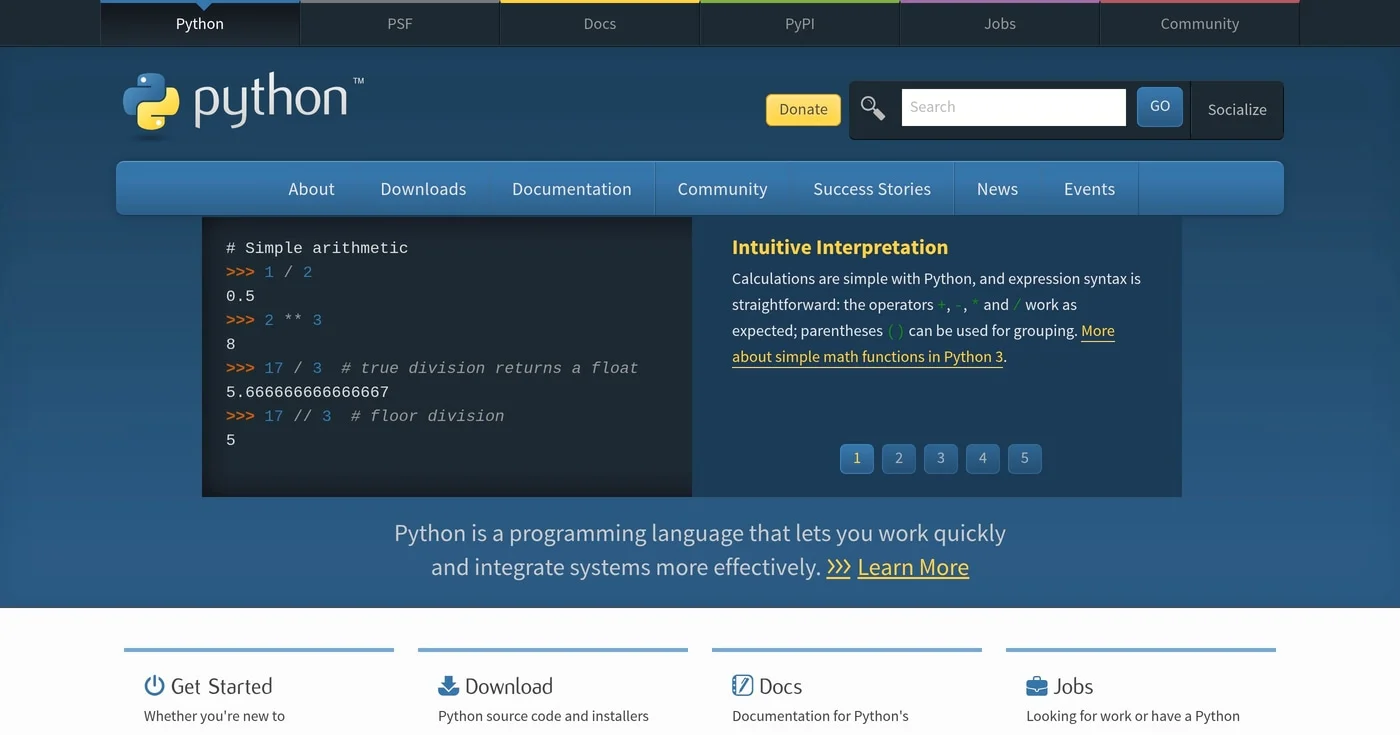Click the Intuitive Interpretation heading
This screenshot has width=1400, height=735.
click(x=840, y=247)
